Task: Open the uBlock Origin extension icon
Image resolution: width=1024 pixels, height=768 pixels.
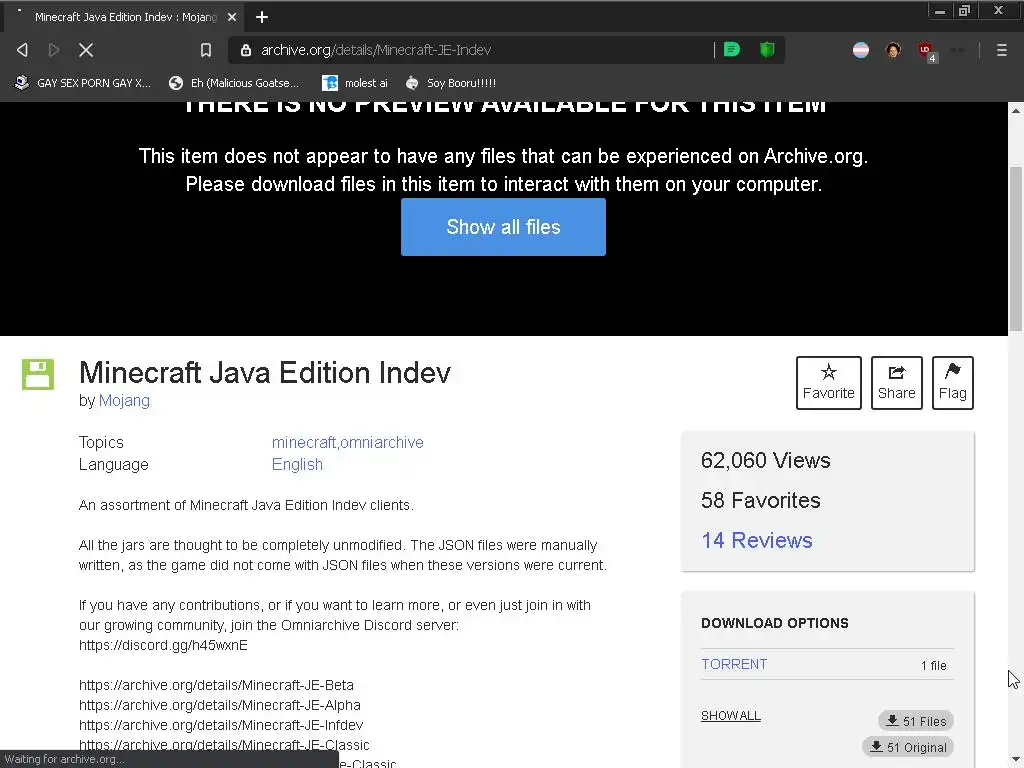Action: (926, 51)
